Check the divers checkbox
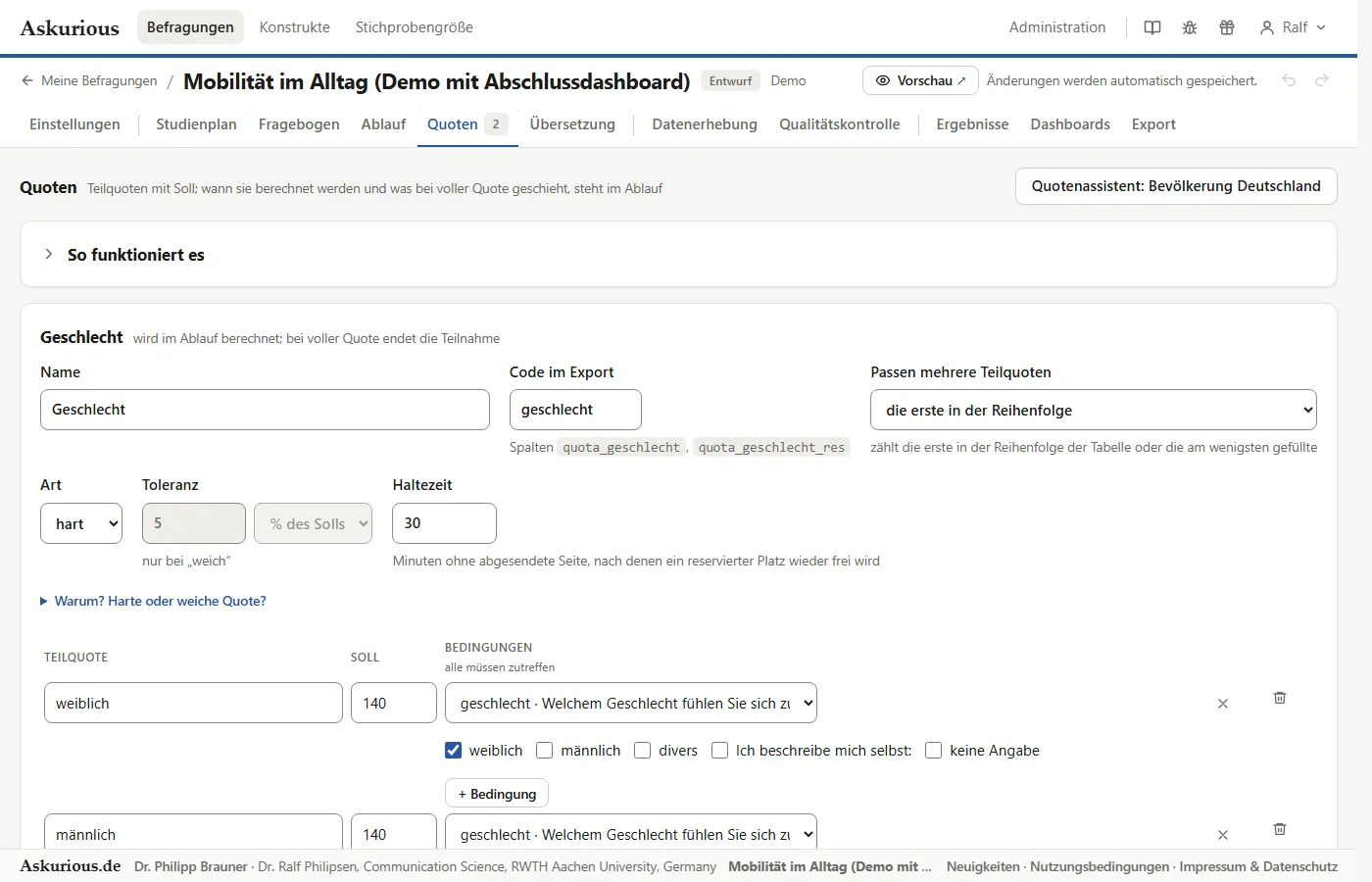1372x882 pixels. point(643,751)
